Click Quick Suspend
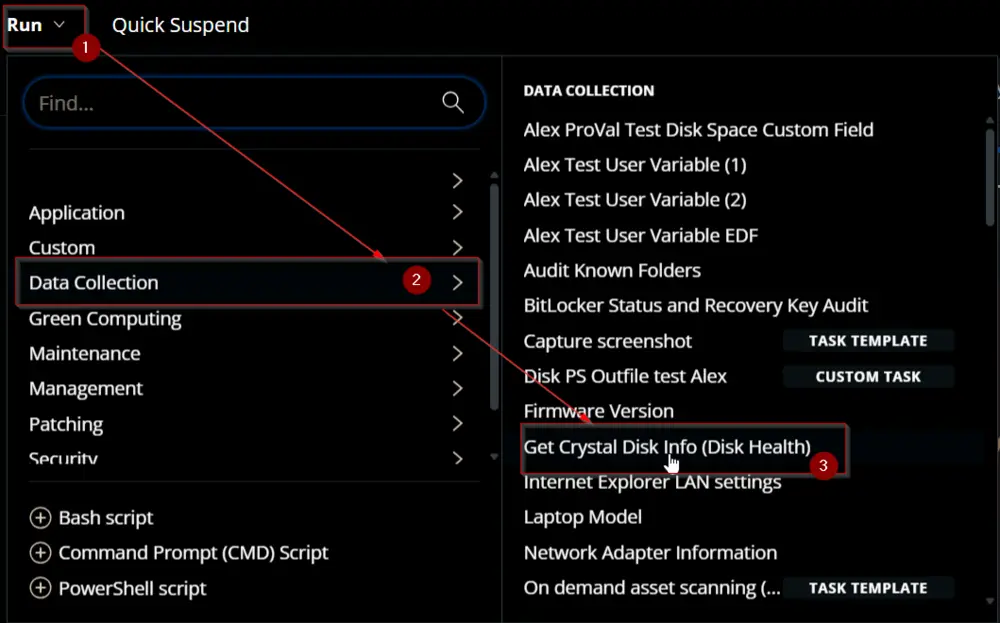This screenshot has height=623, width=1000. [180, 26]
